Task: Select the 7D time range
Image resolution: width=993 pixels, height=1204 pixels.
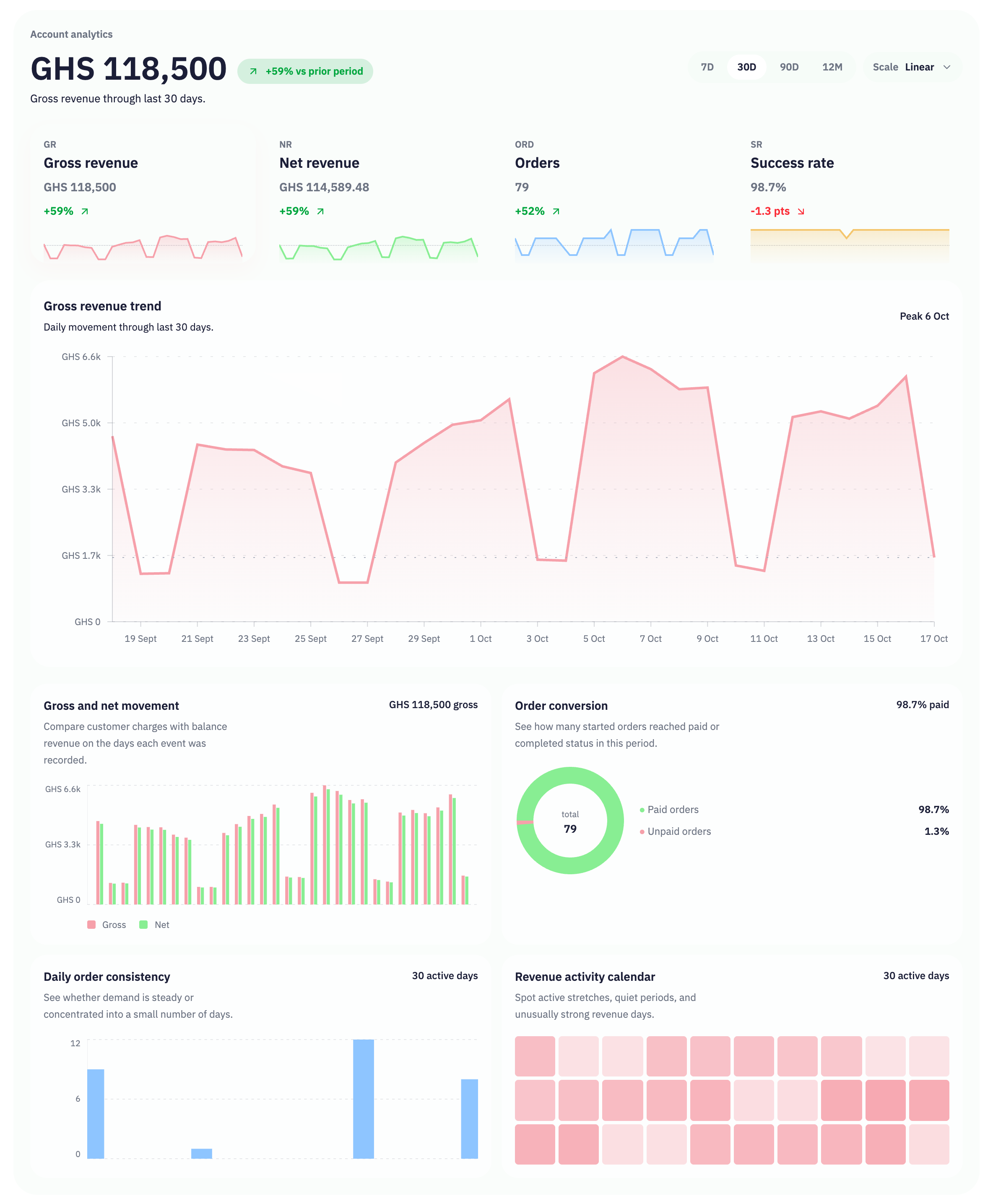Action: tap(707, 67)
